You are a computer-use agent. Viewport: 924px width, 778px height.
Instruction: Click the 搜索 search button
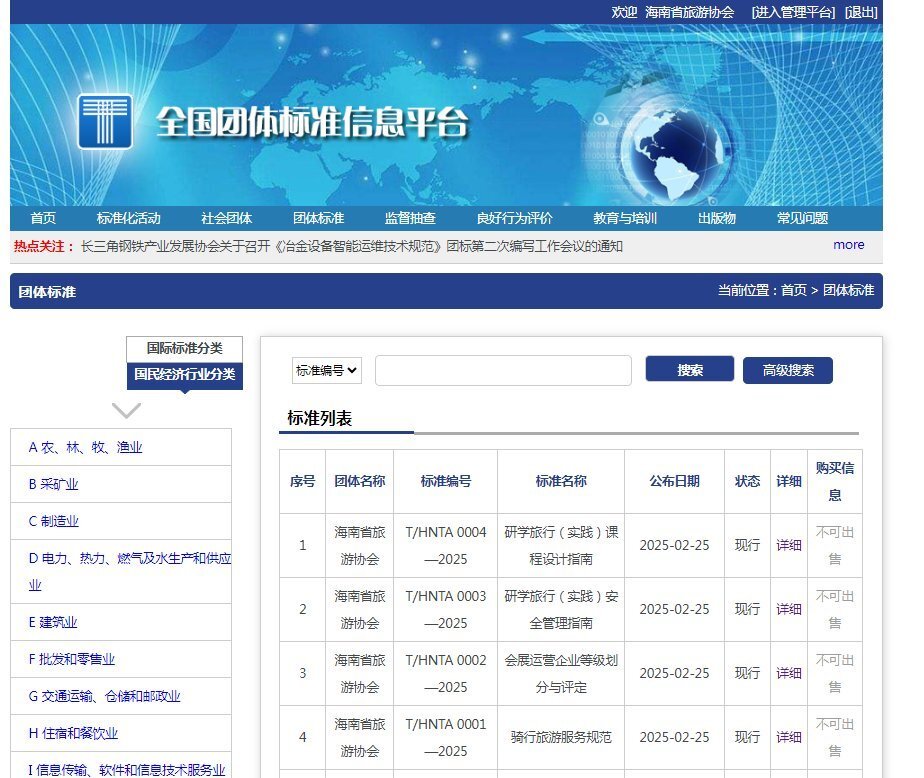pyautogui.click(x=689, y=369)
